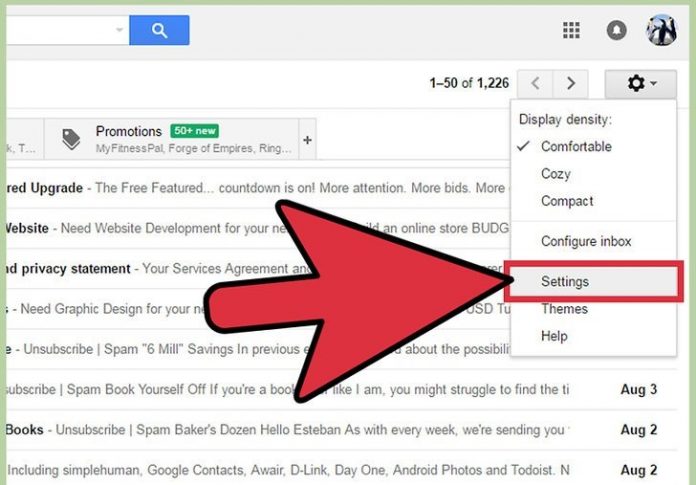
Task: Click the blue search magnifier button
Action: 159,31
